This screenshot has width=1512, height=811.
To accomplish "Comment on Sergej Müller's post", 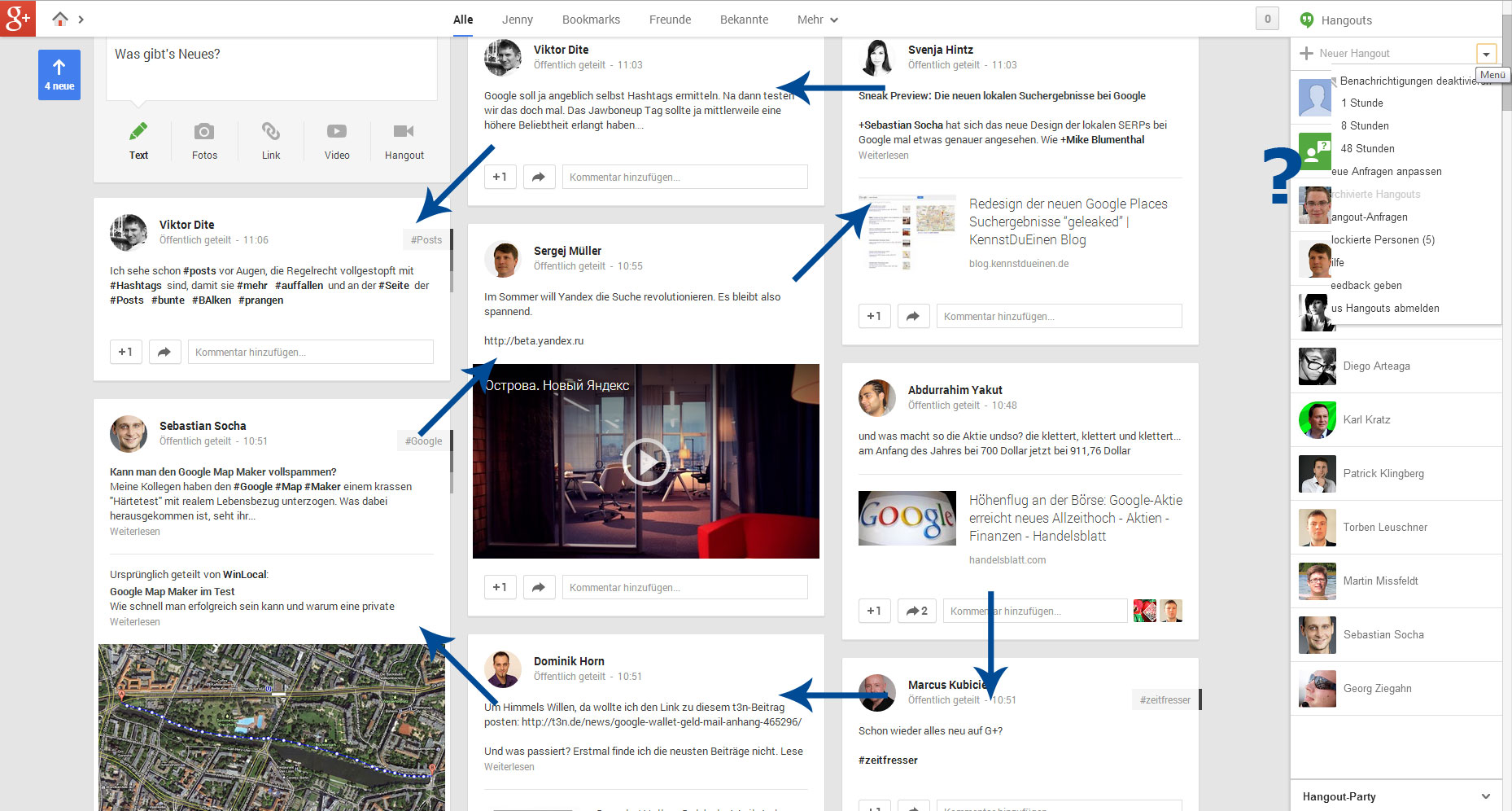I will point(685,587).
